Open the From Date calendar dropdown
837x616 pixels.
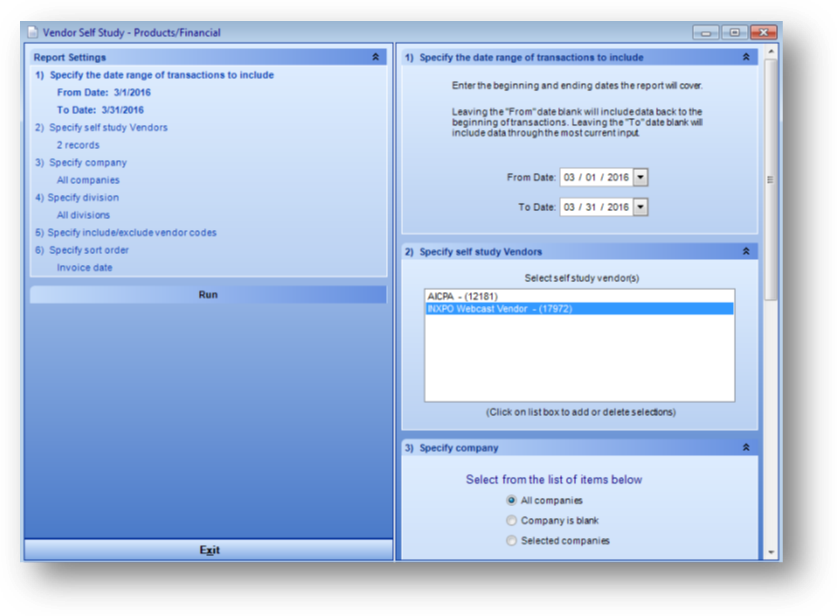[641, 177]
